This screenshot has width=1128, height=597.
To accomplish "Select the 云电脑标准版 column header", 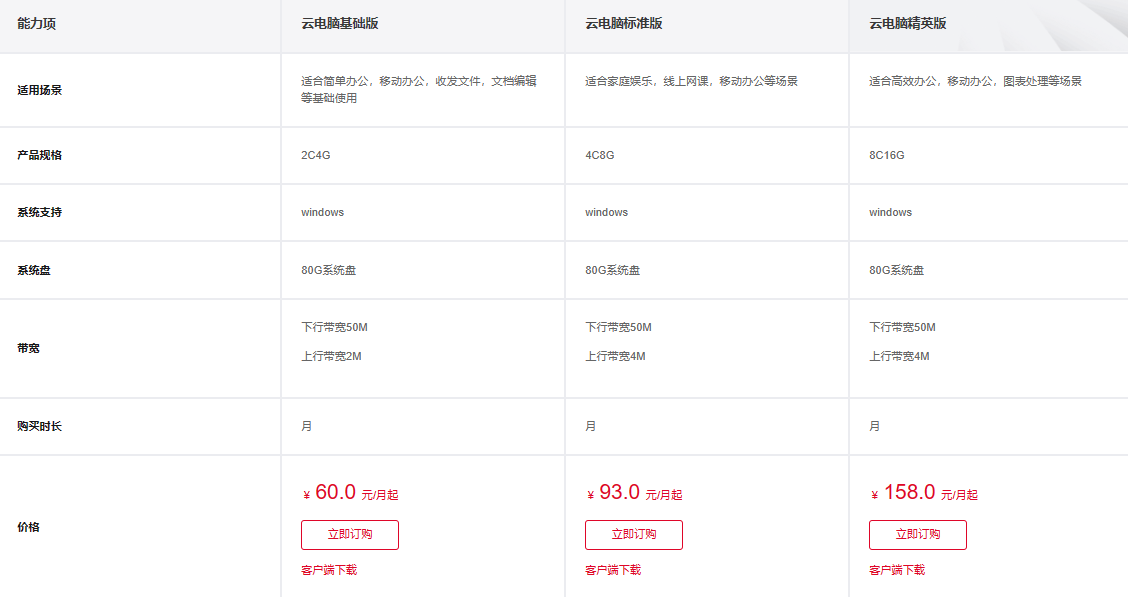I will click(624, 24).
